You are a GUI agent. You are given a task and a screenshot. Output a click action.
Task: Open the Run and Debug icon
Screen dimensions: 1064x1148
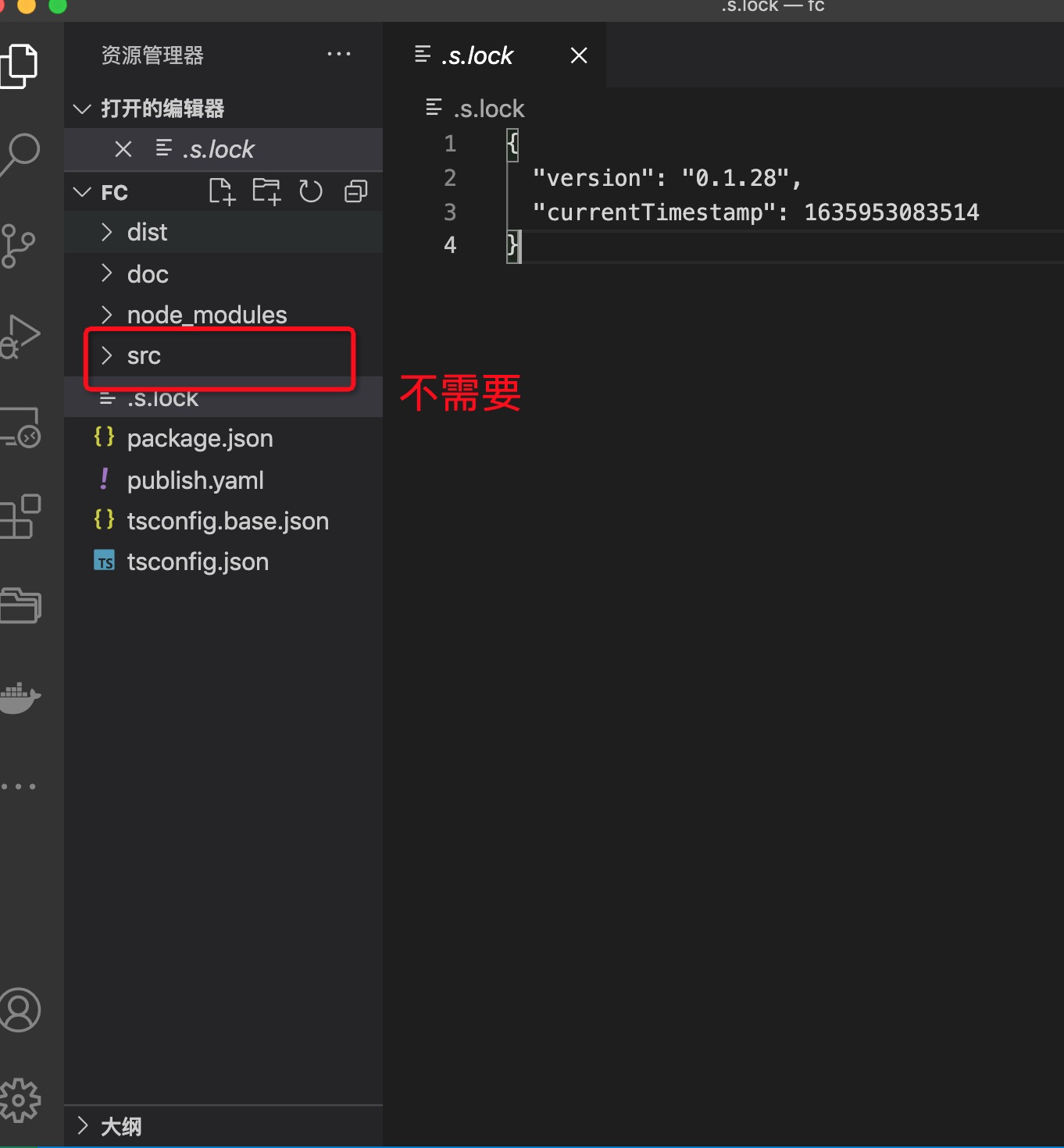coord(21,336)
